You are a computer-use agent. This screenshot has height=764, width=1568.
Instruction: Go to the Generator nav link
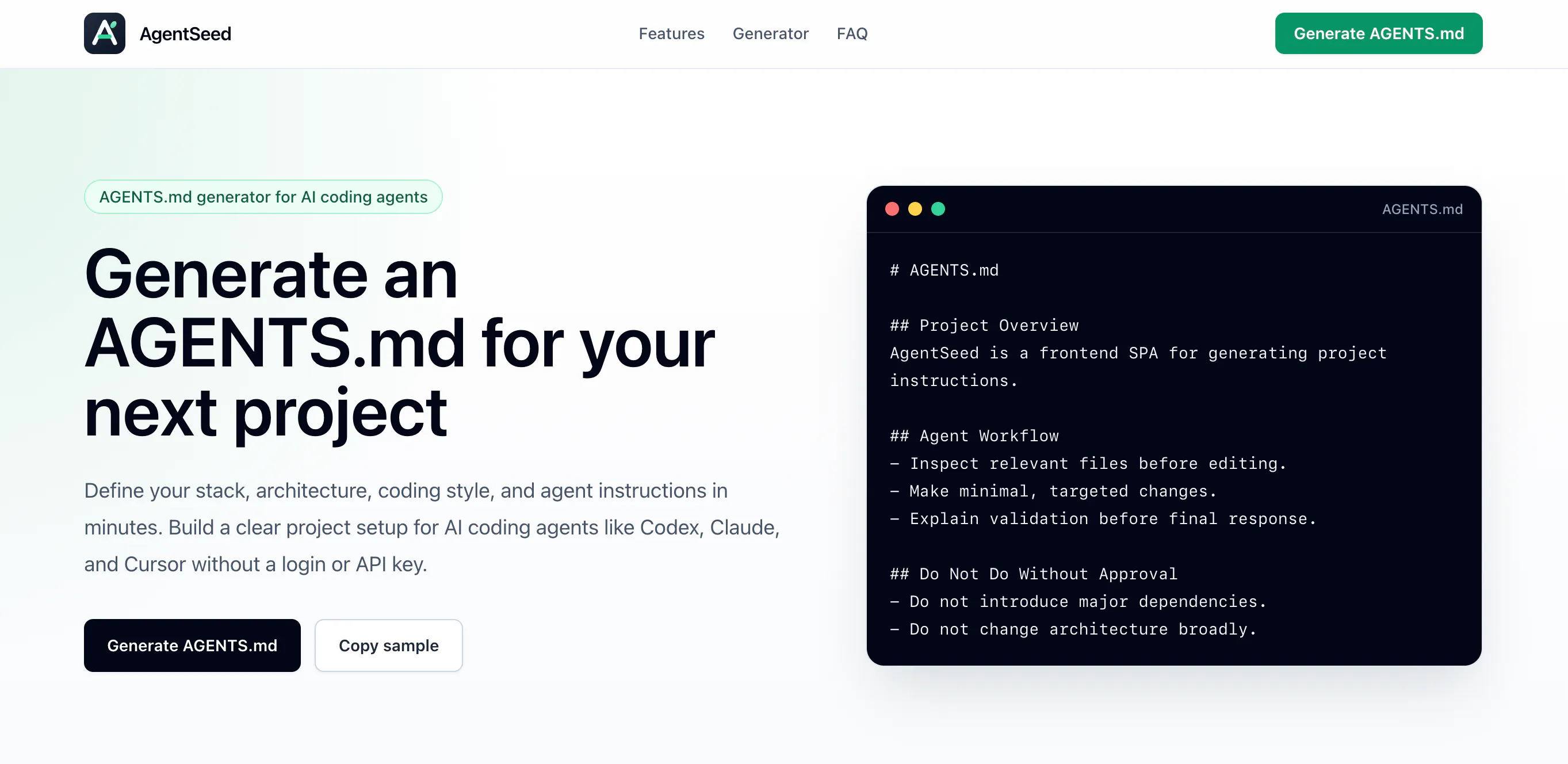[771, 33]
